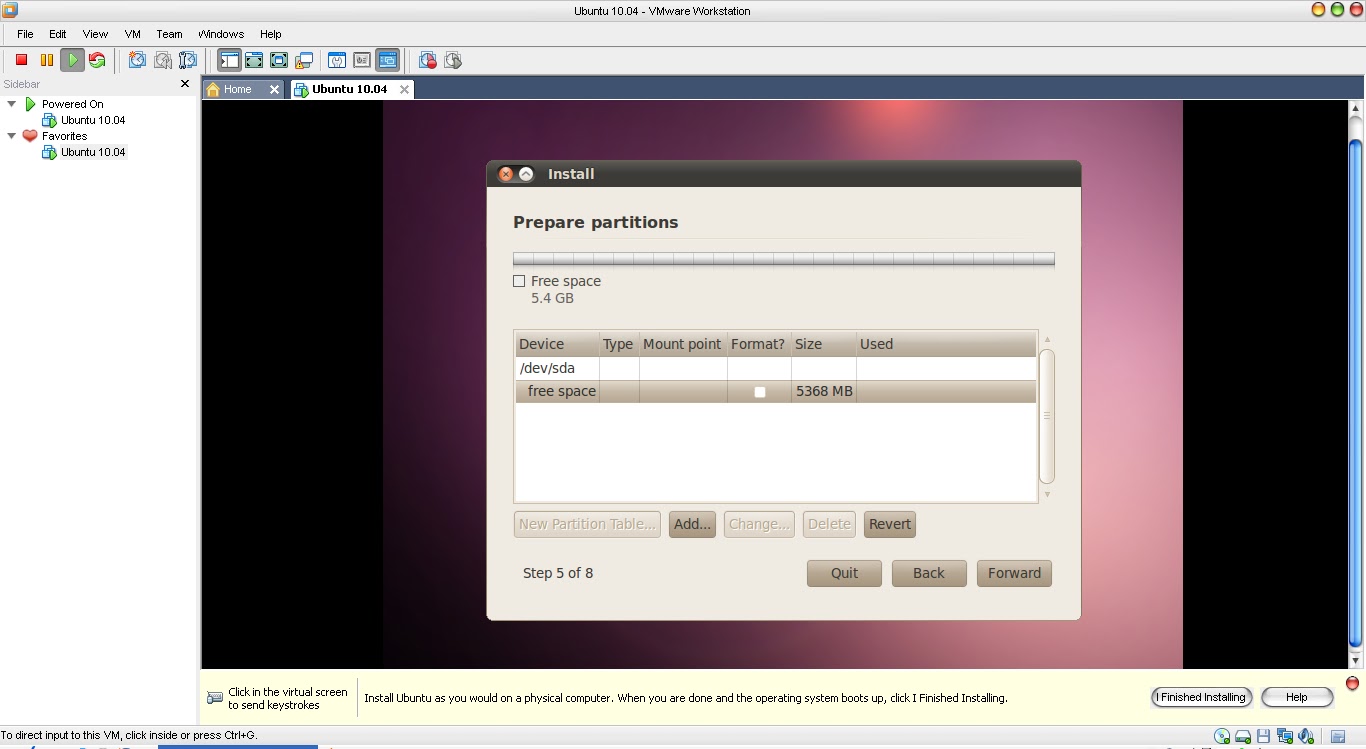Click the Change... partition button
The height and width of the screenshot is (749, 1366).
[x=760, y=524]
